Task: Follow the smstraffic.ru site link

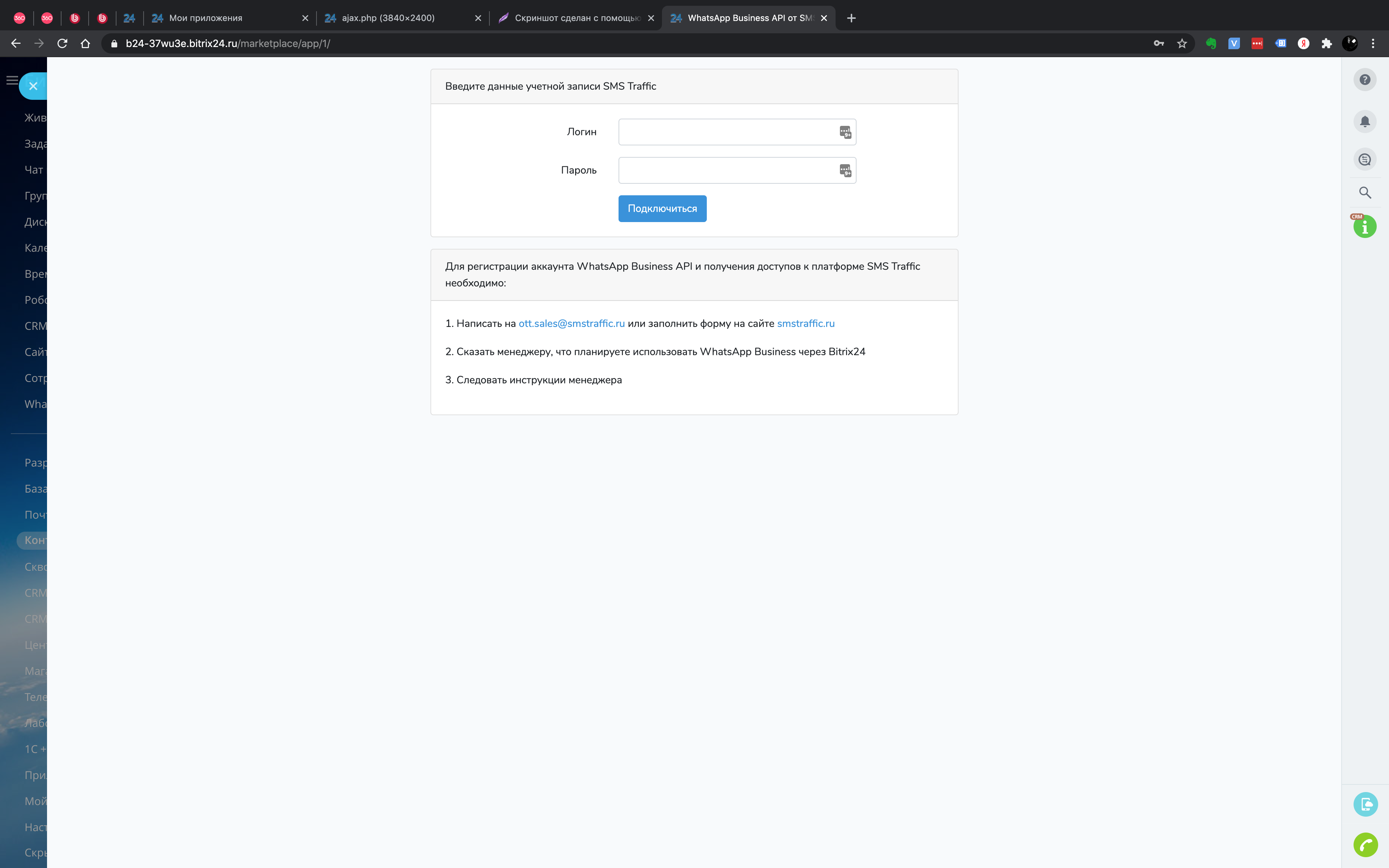Action: [805, 323]
